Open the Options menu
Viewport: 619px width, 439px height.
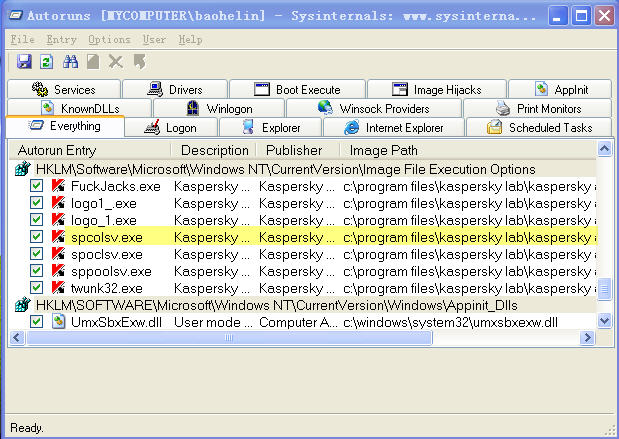tap(109, 39)
